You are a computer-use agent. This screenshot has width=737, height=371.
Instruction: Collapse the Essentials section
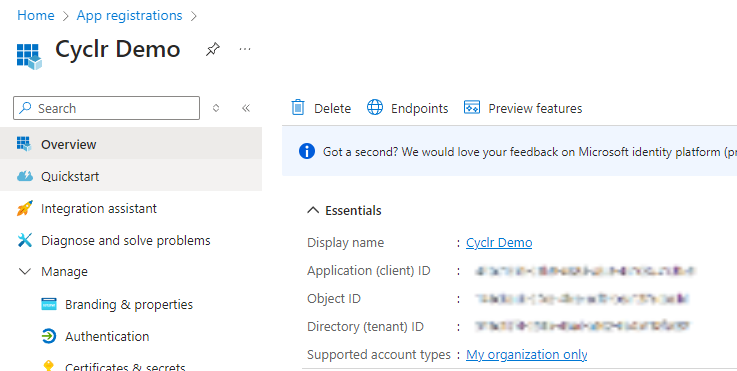(x=313, y=210)
